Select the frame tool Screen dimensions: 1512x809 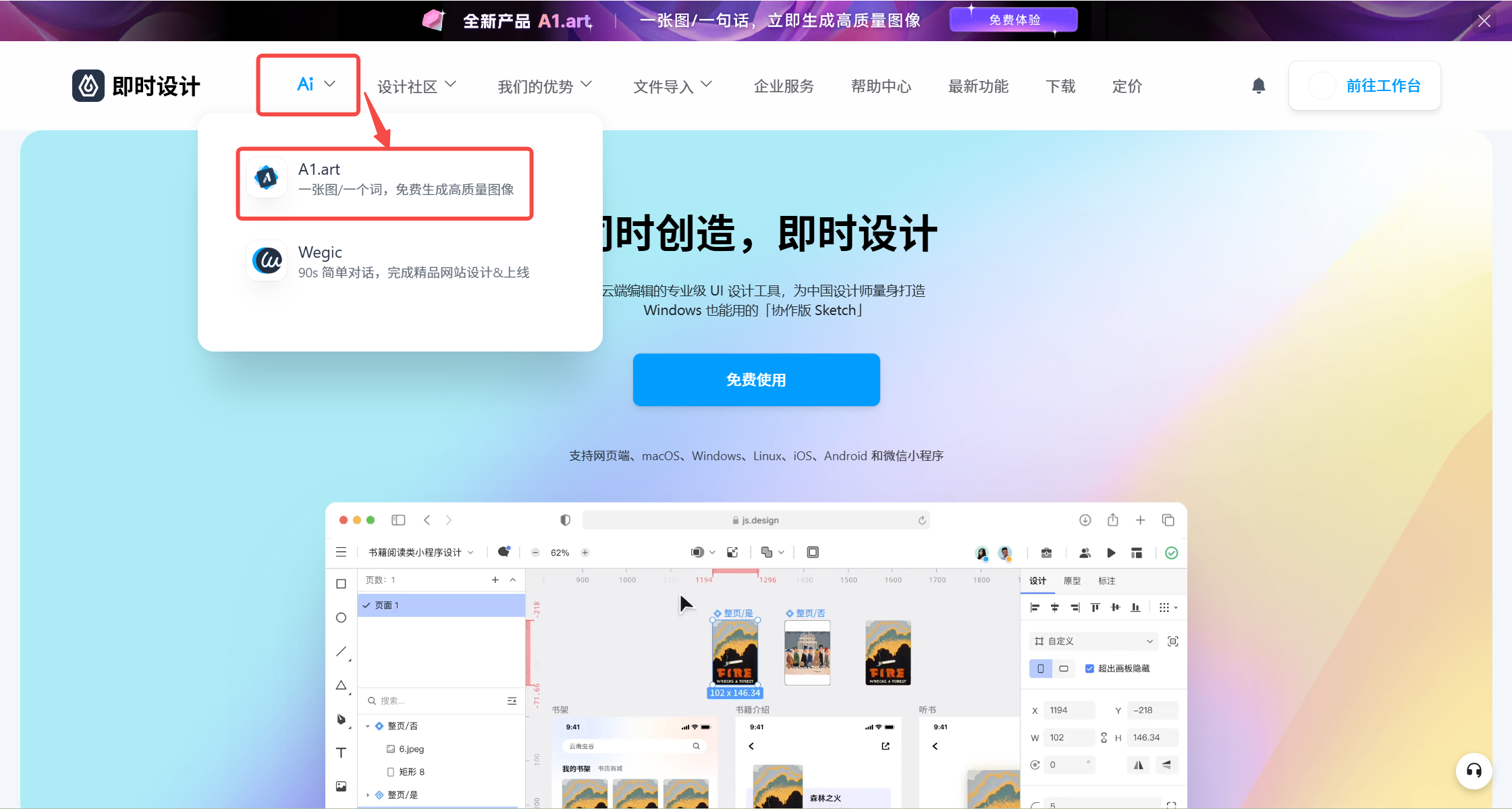(x=341, y=584)
